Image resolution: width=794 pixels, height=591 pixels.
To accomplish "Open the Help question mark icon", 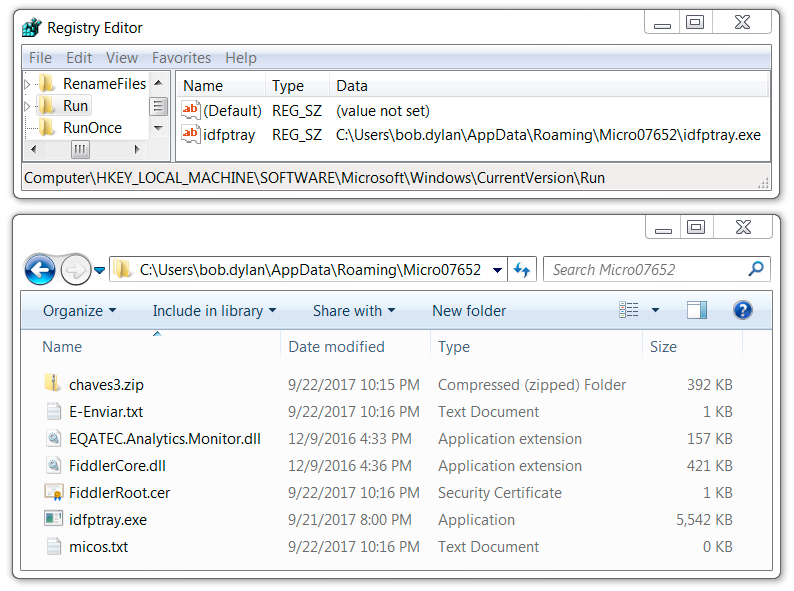I will click(x=742, y=310).
